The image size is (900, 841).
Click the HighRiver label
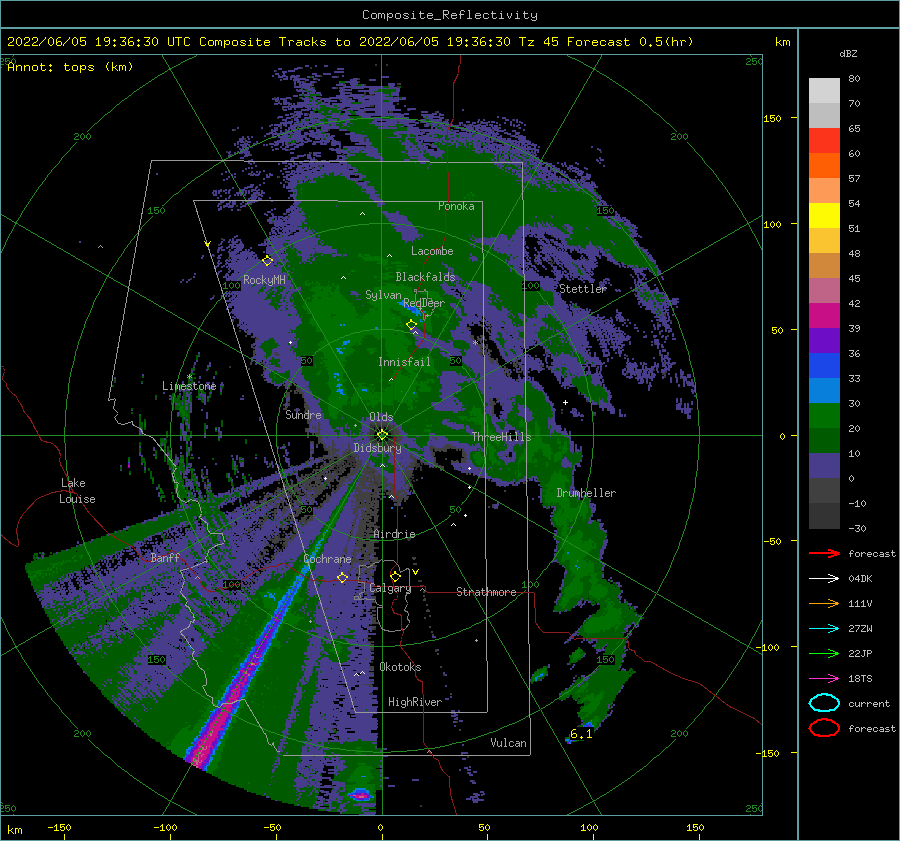click(415, 702)
